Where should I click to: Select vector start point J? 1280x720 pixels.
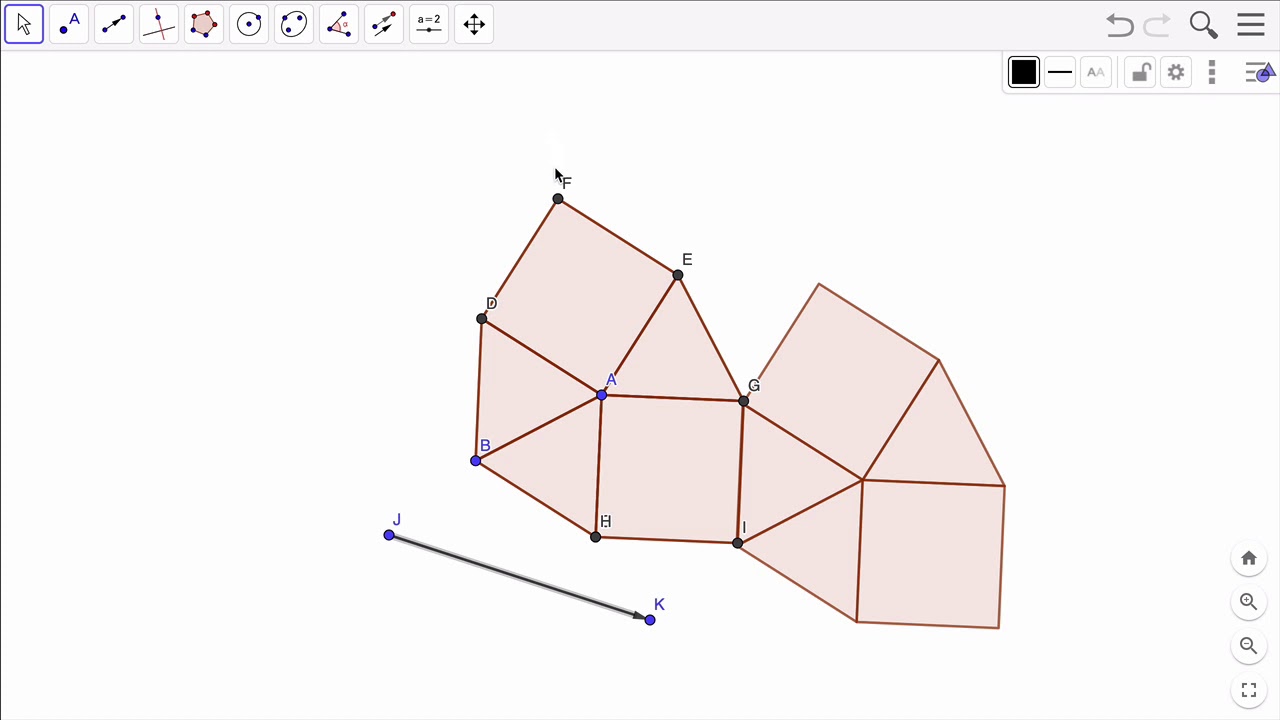point(389,536)
